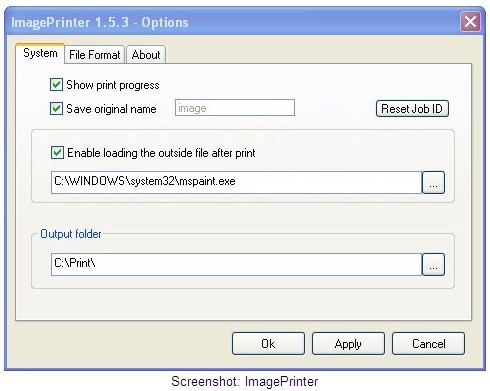Toggle Save original name checkbox

[56, 108]
